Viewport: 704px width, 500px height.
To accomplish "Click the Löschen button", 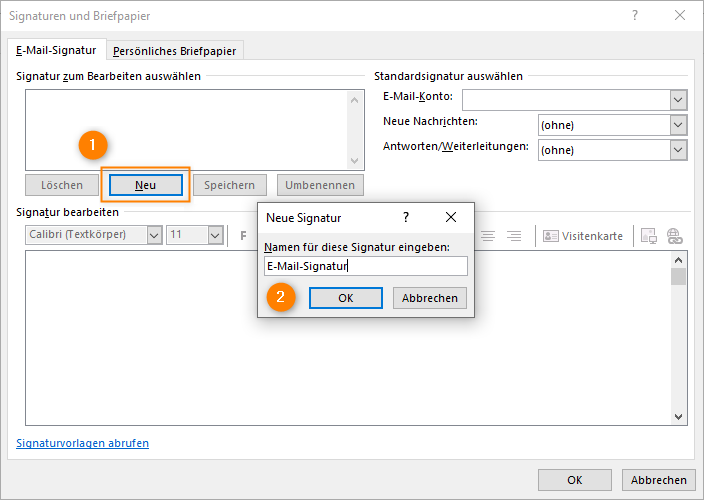I will pos(62,185).
